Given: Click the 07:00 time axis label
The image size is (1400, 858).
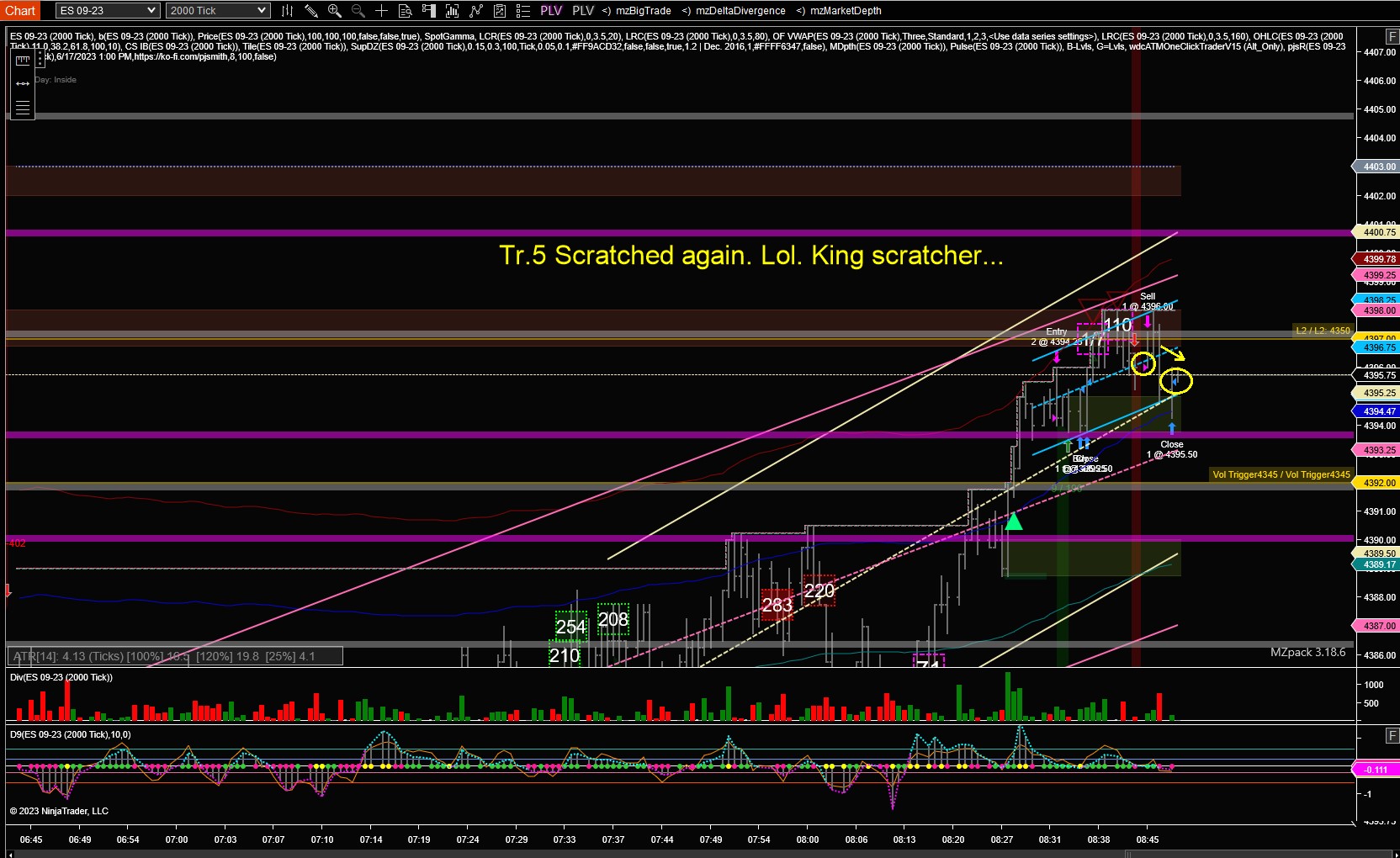Looking at the screenshot, I should 177,839.
